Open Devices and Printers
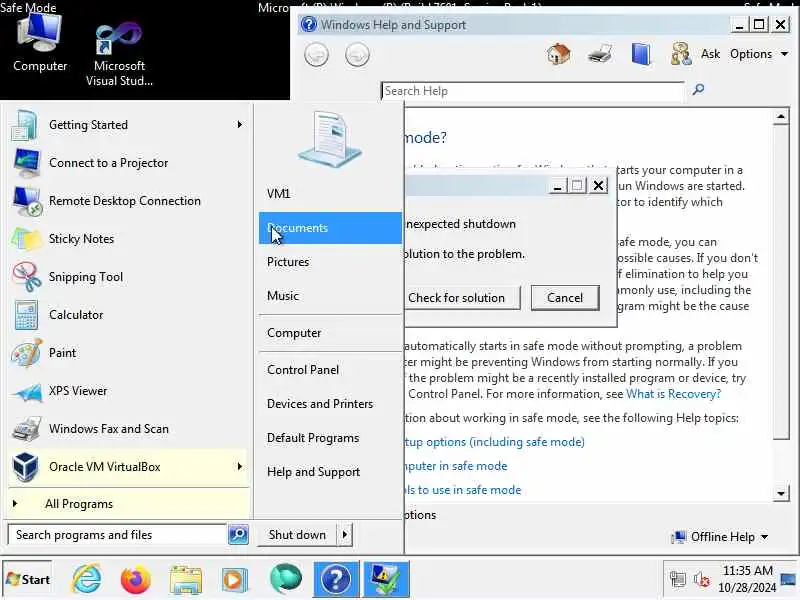 click(330, 404)
